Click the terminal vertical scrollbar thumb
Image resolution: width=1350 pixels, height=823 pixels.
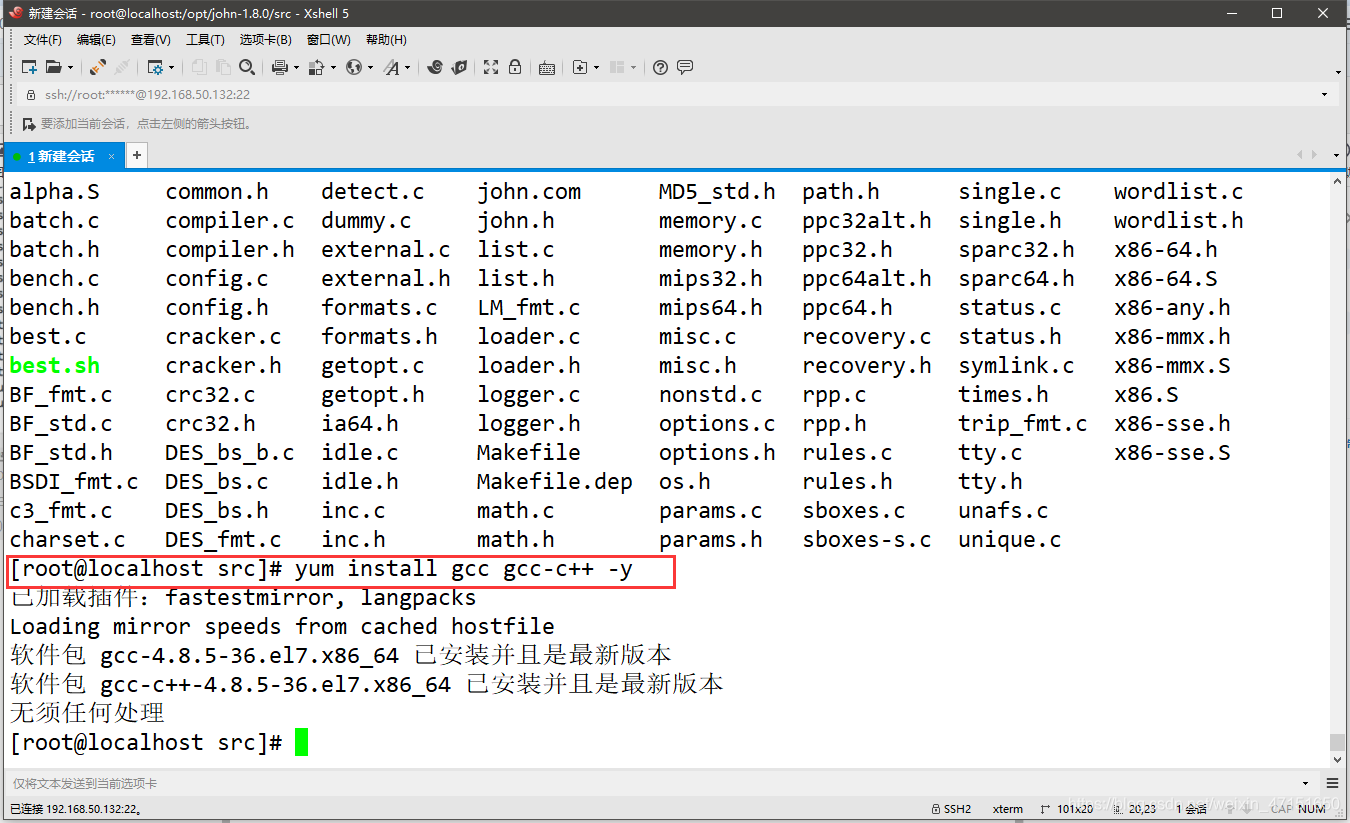[x=1337, y=742]
